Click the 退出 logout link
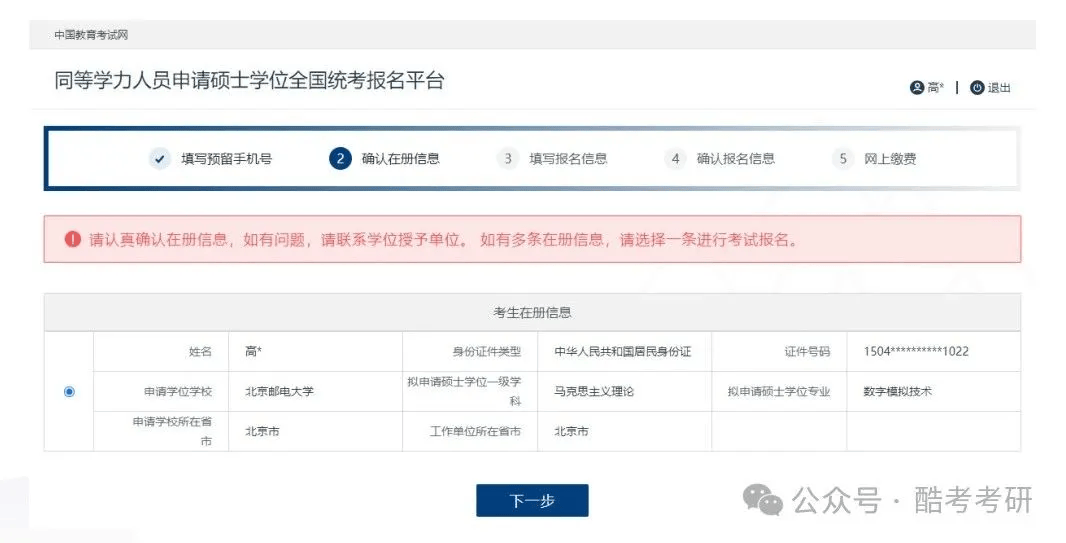Viewport: 1066px width, 543px height. [x=999, y=88]
